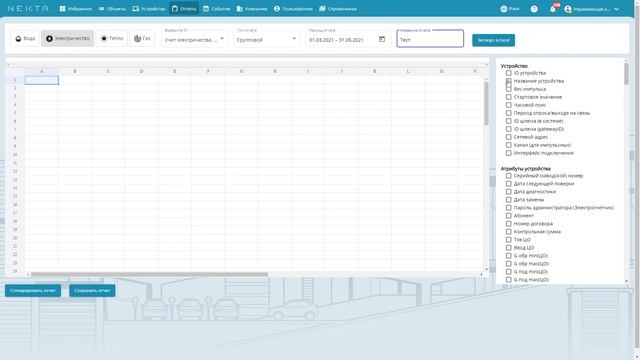The height and width of the screenshot is (360, 640).
Task: Check the ID устройства checkbox
Action: pyautogui.click(x=509, y=73)
